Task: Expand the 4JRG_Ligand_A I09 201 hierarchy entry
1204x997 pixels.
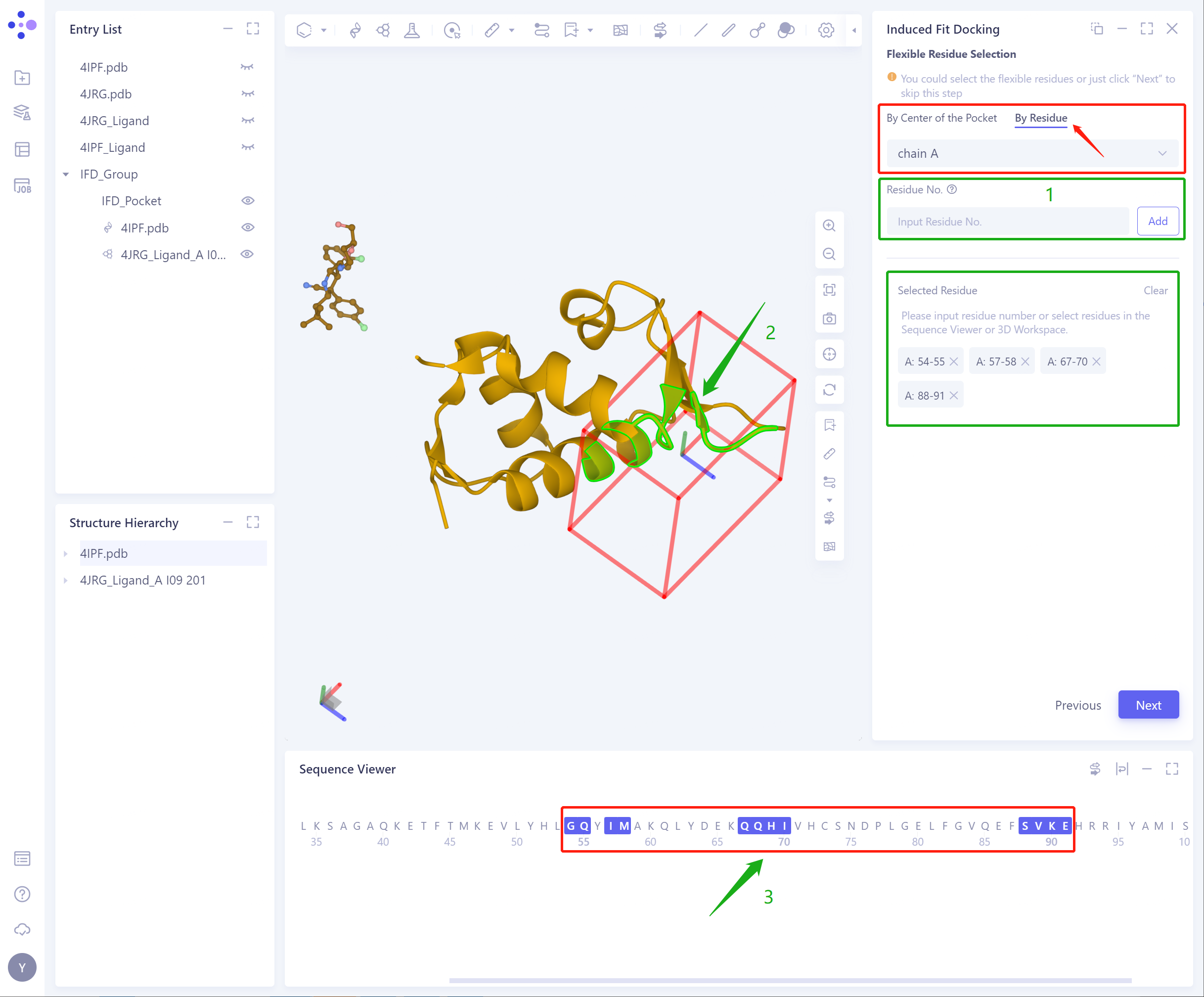Action: click(x=66, y=580)
